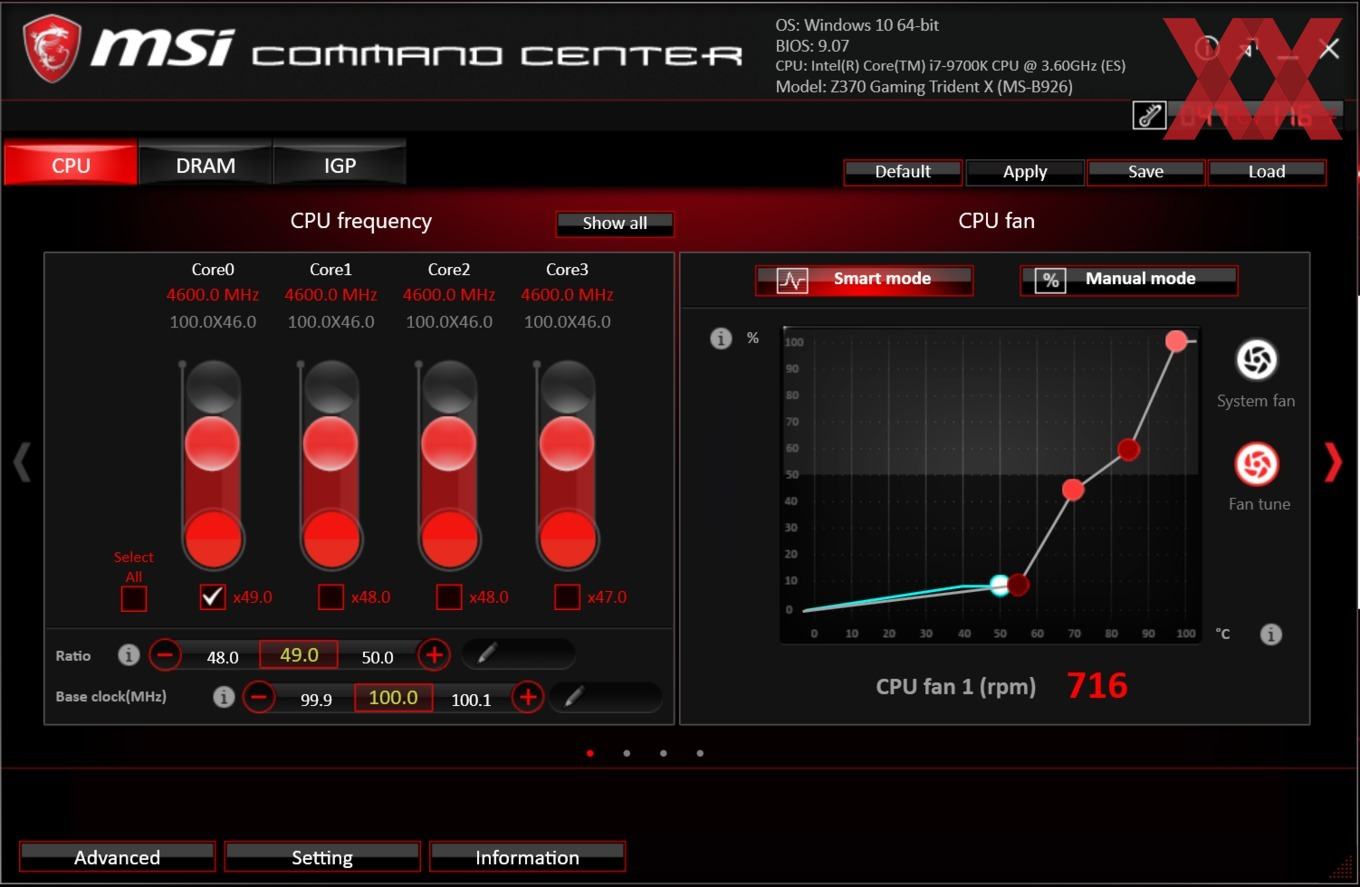Click the CPU fan 1 rpm value 716
The image size is (1360, 887).
pyautogui.click(x=1097, y=685)
